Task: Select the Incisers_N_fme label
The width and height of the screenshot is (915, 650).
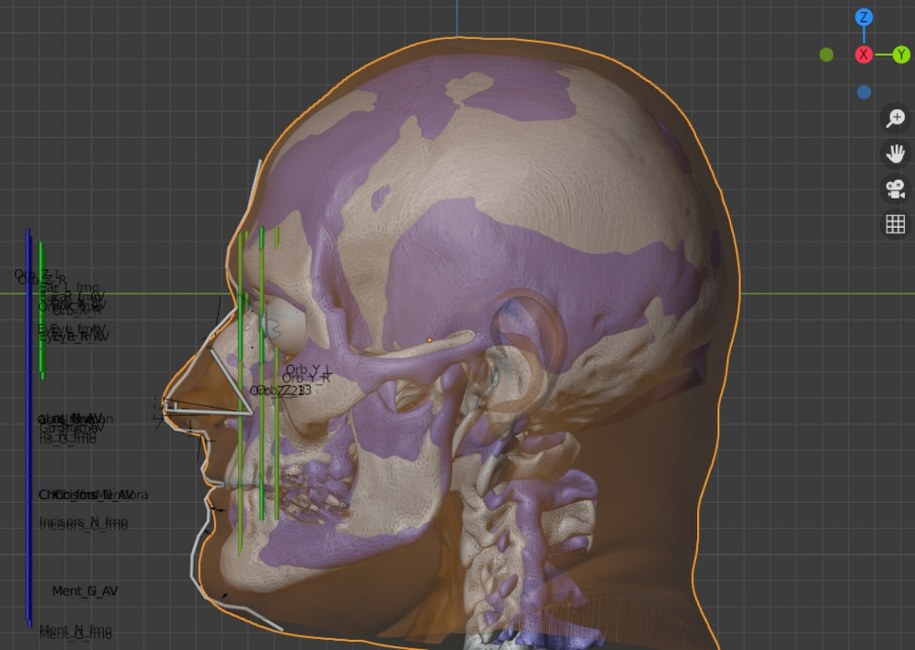Action: (x=83, y=523)
